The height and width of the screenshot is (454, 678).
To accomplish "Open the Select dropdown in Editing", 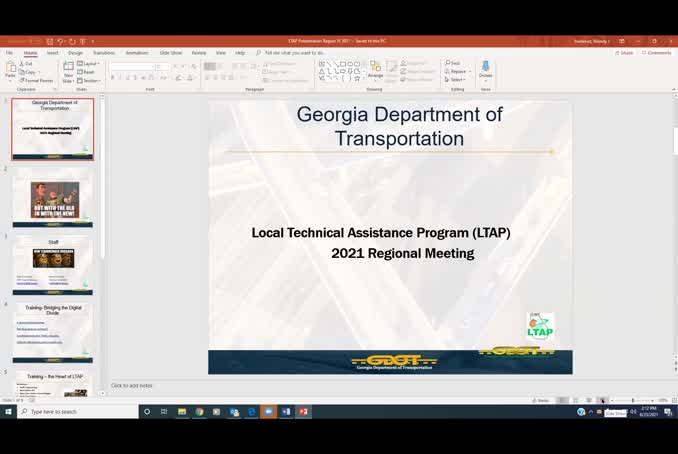I will [455, 80].
